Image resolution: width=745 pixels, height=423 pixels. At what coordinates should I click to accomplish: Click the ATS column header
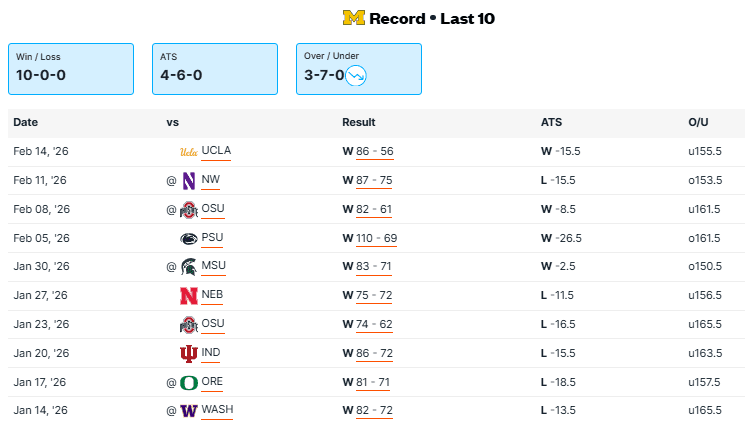(x=551, y=123)
